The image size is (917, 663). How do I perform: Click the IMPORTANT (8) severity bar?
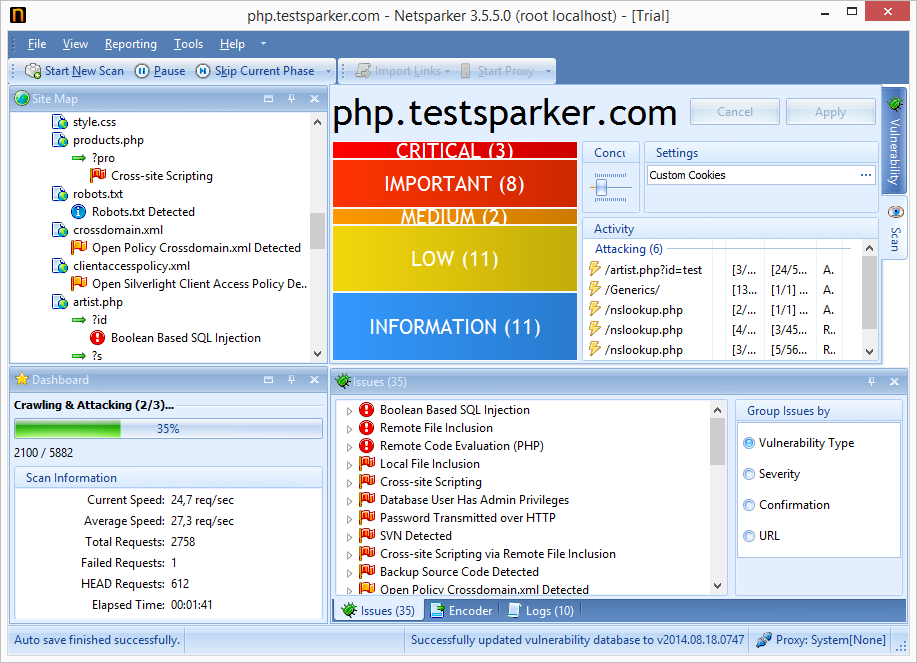click(x=455, y=184)
